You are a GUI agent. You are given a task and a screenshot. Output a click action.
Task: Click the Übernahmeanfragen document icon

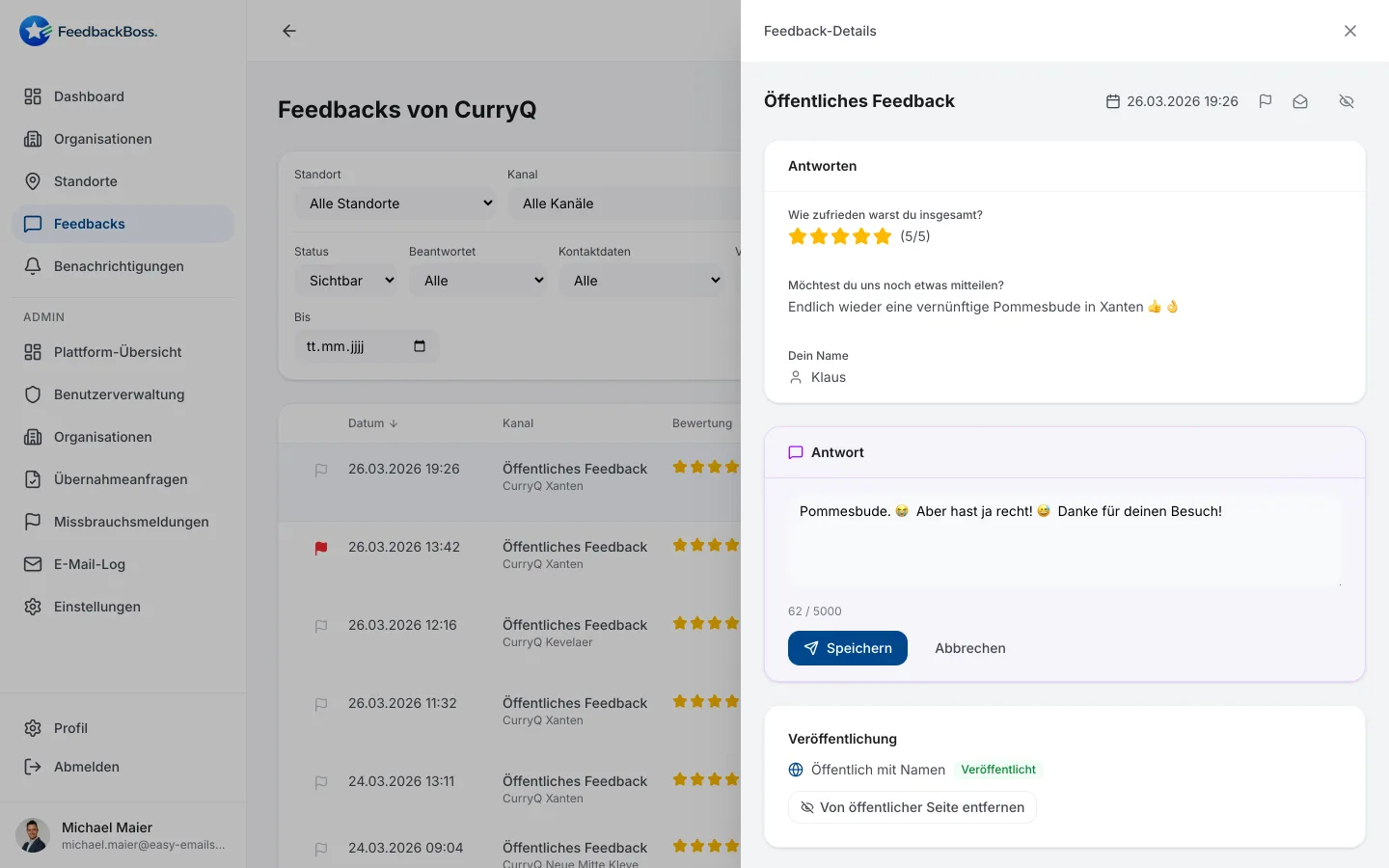[33, 479]
